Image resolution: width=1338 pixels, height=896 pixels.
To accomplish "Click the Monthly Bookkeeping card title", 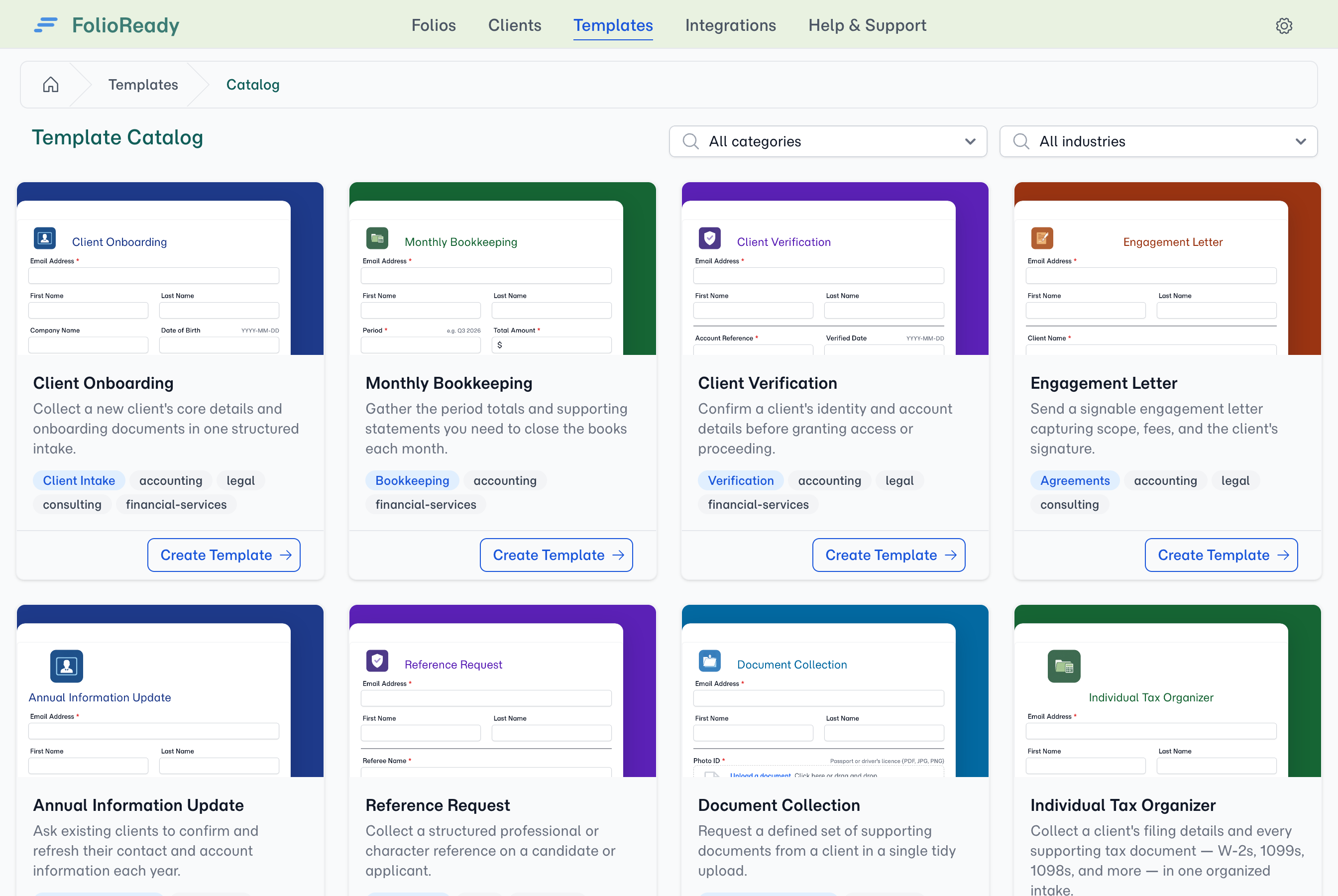I will 449,383.
